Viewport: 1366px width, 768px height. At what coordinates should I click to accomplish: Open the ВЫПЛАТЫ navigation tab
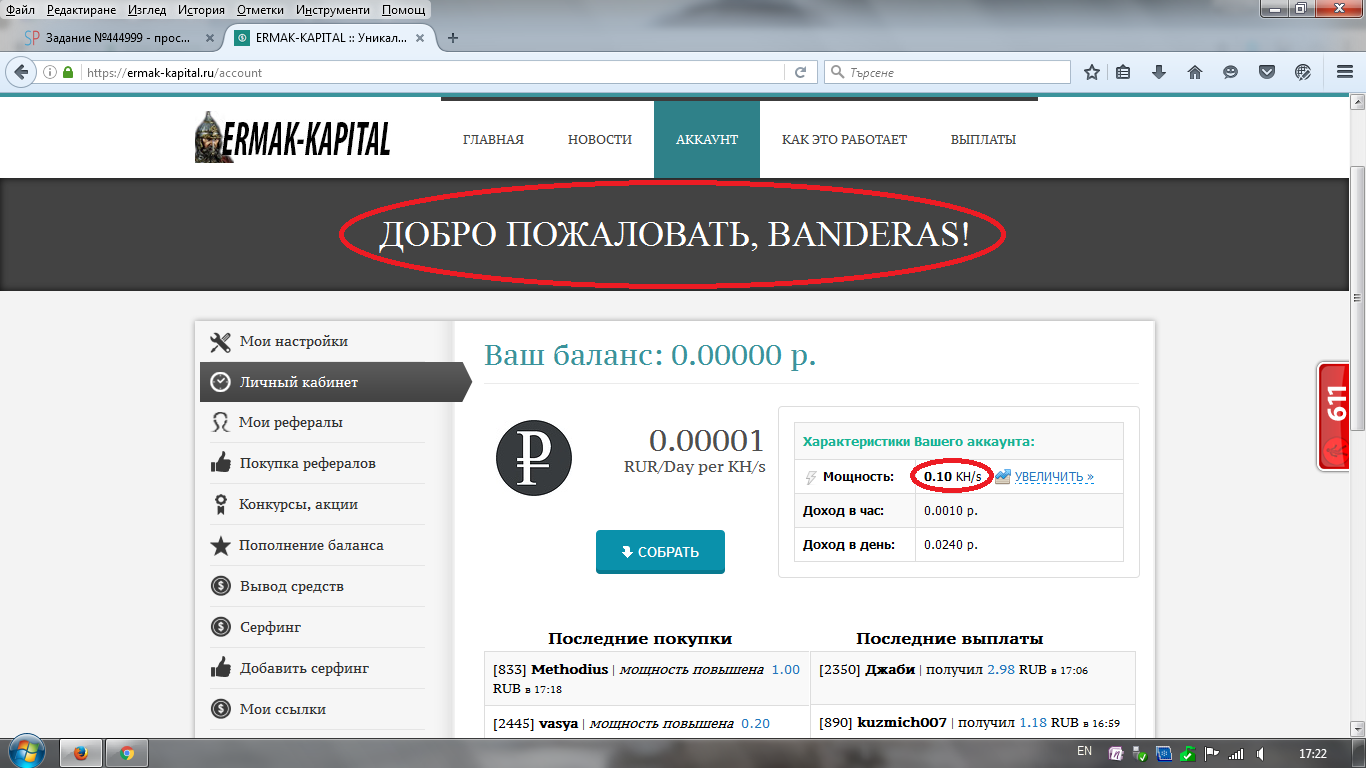click(x=983, y=139)
